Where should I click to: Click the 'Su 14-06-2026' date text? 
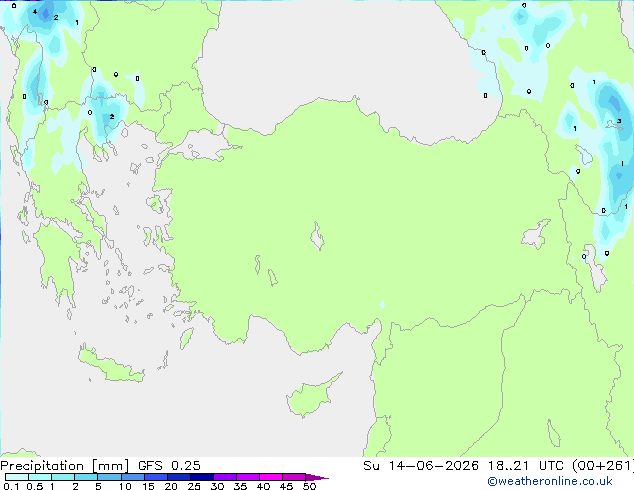click(x=421, y=466)
